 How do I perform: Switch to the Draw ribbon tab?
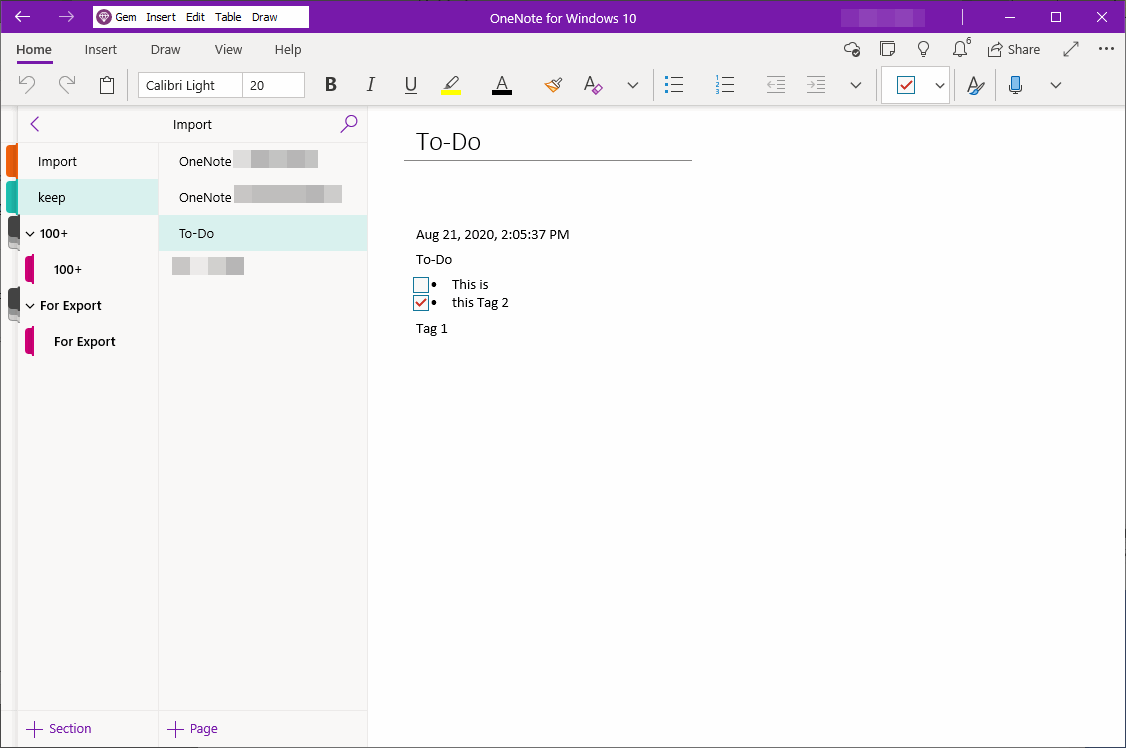click(x=165, y=50)
